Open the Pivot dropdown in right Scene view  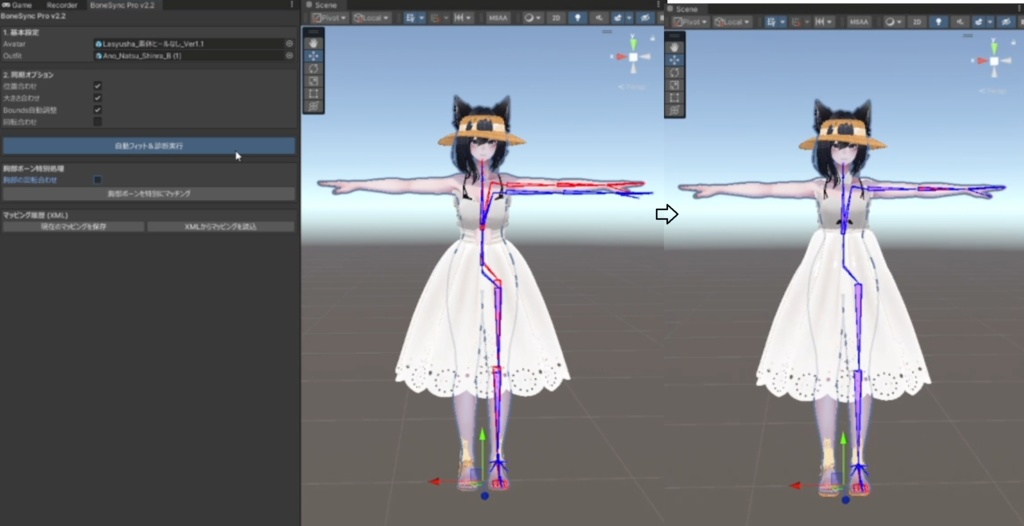pos(690,22)
